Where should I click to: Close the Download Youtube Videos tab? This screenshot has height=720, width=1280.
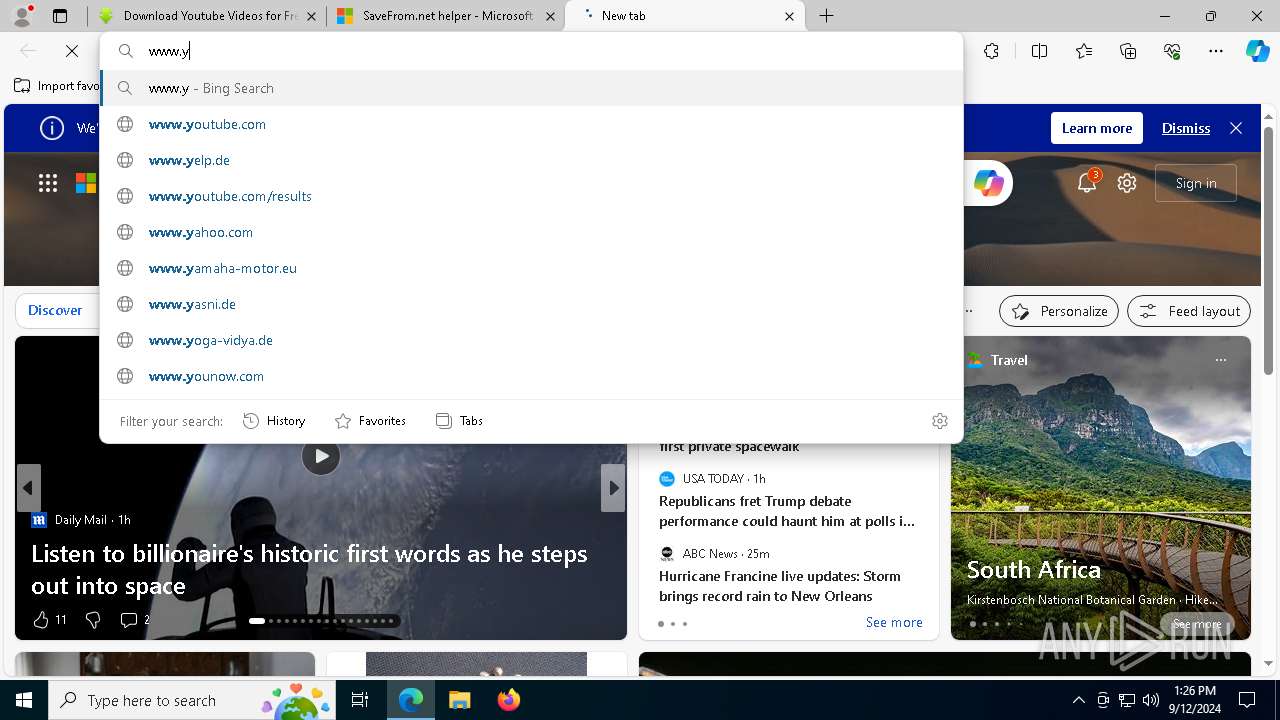pos(311,16)
